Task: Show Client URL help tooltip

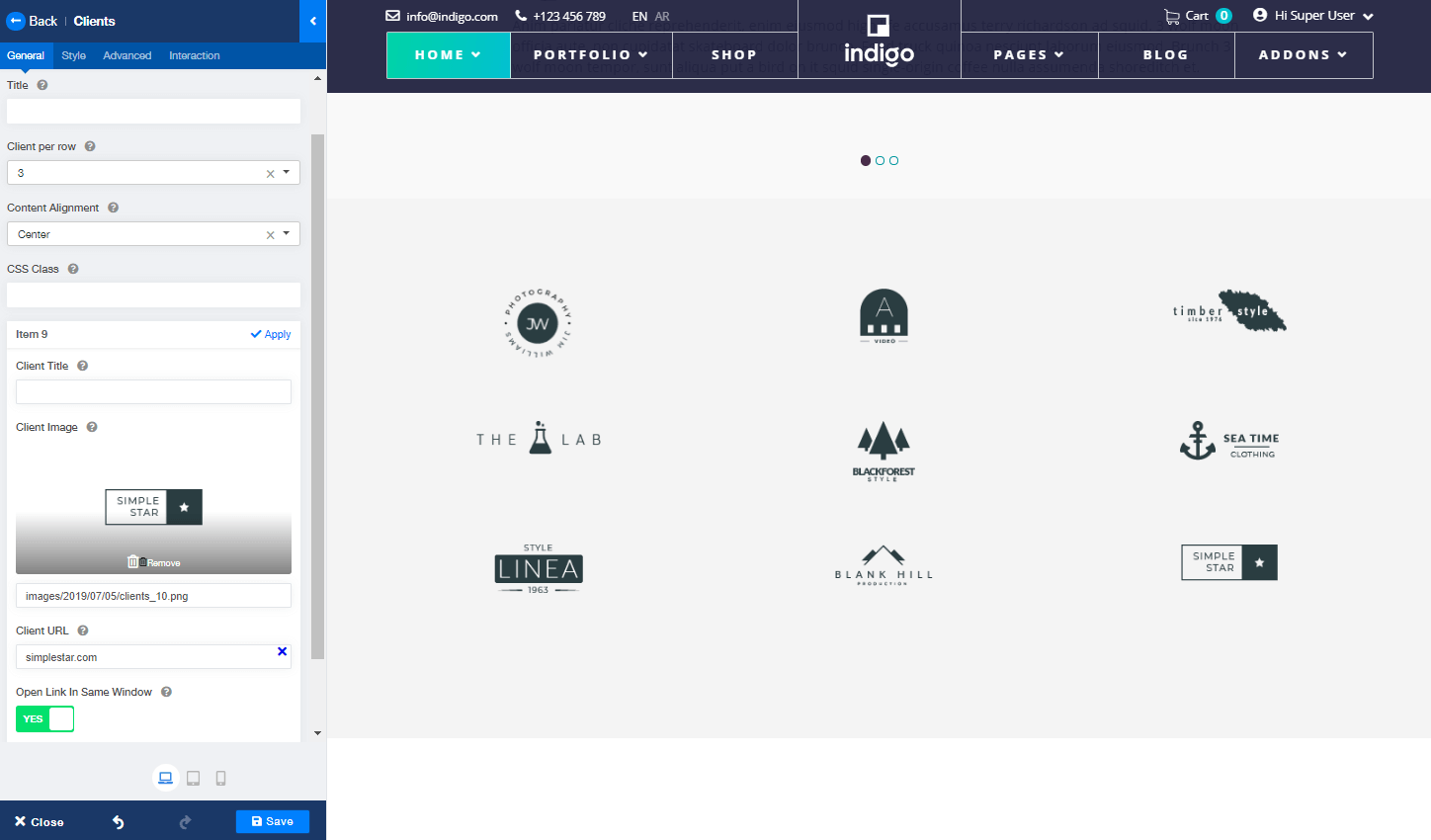Action: (83, 630)
